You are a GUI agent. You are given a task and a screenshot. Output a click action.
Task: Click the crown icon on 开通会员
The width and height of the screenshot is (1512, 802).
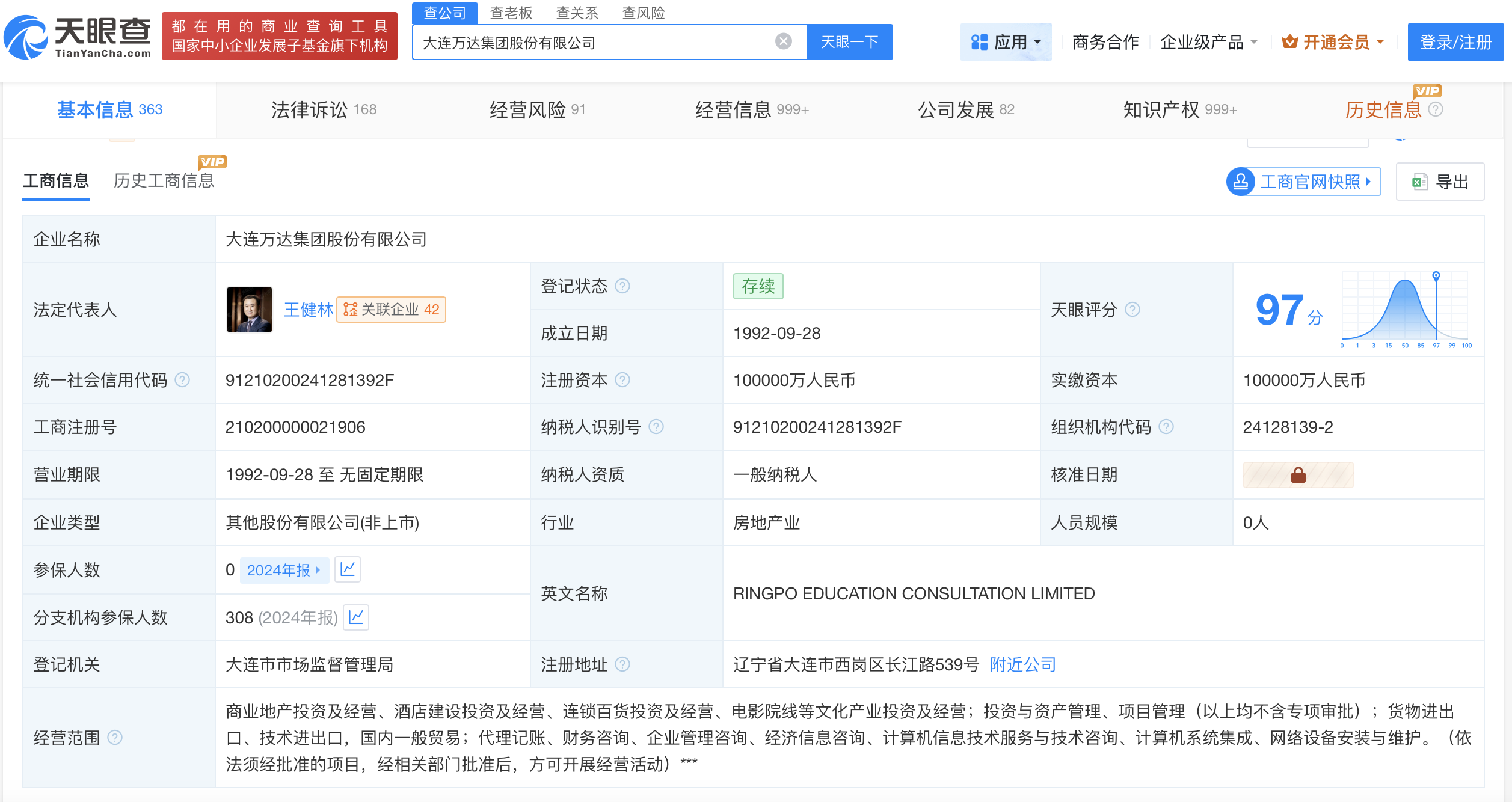[1289, 41]
